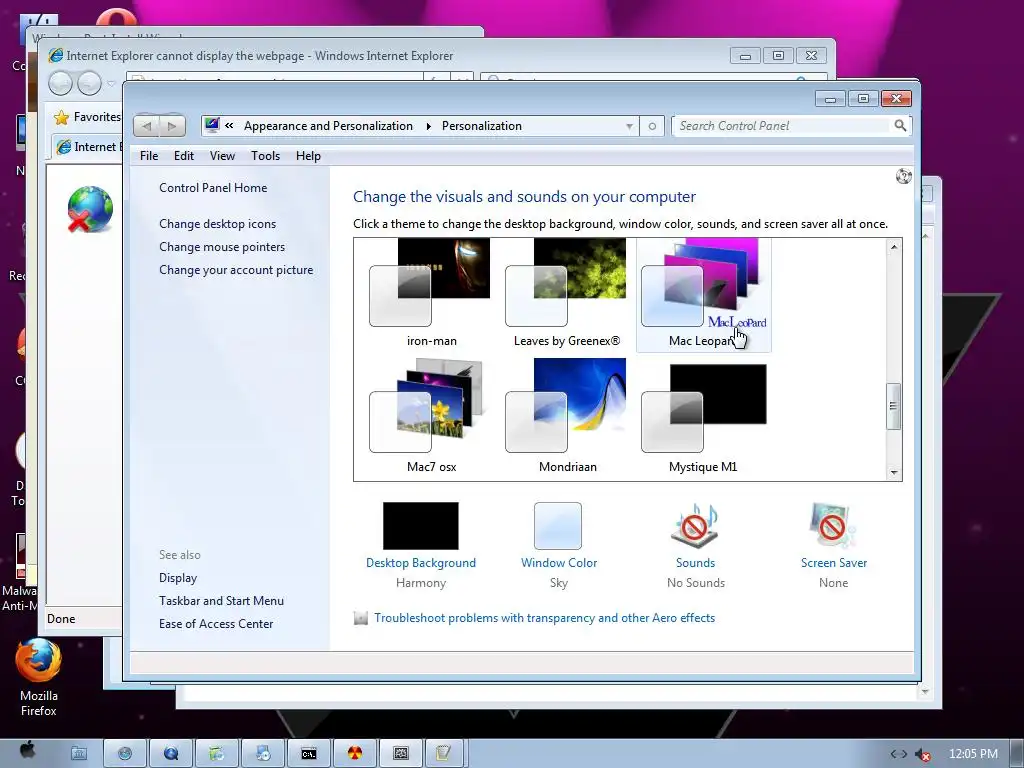Go to Control Panel Home

pos(213,188)
